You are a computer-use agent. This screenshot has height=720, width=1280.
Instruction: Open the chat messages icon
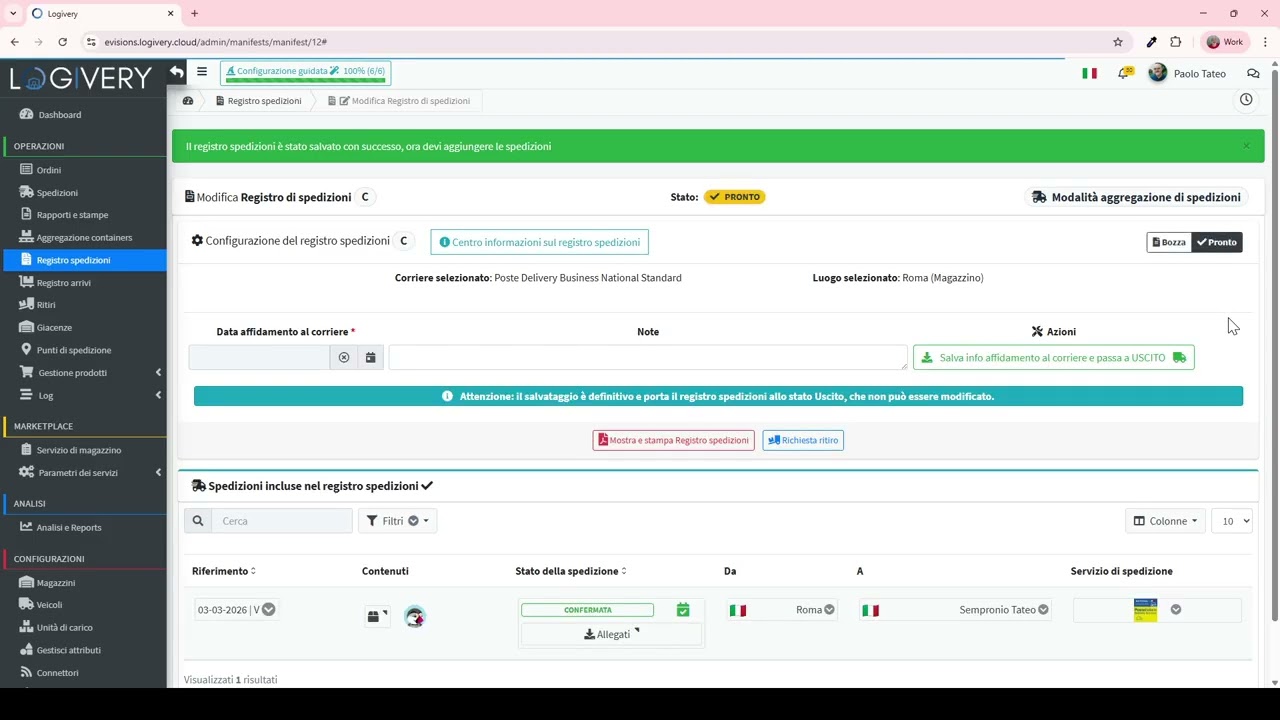pyautogui.click(x=1253, y=73)
